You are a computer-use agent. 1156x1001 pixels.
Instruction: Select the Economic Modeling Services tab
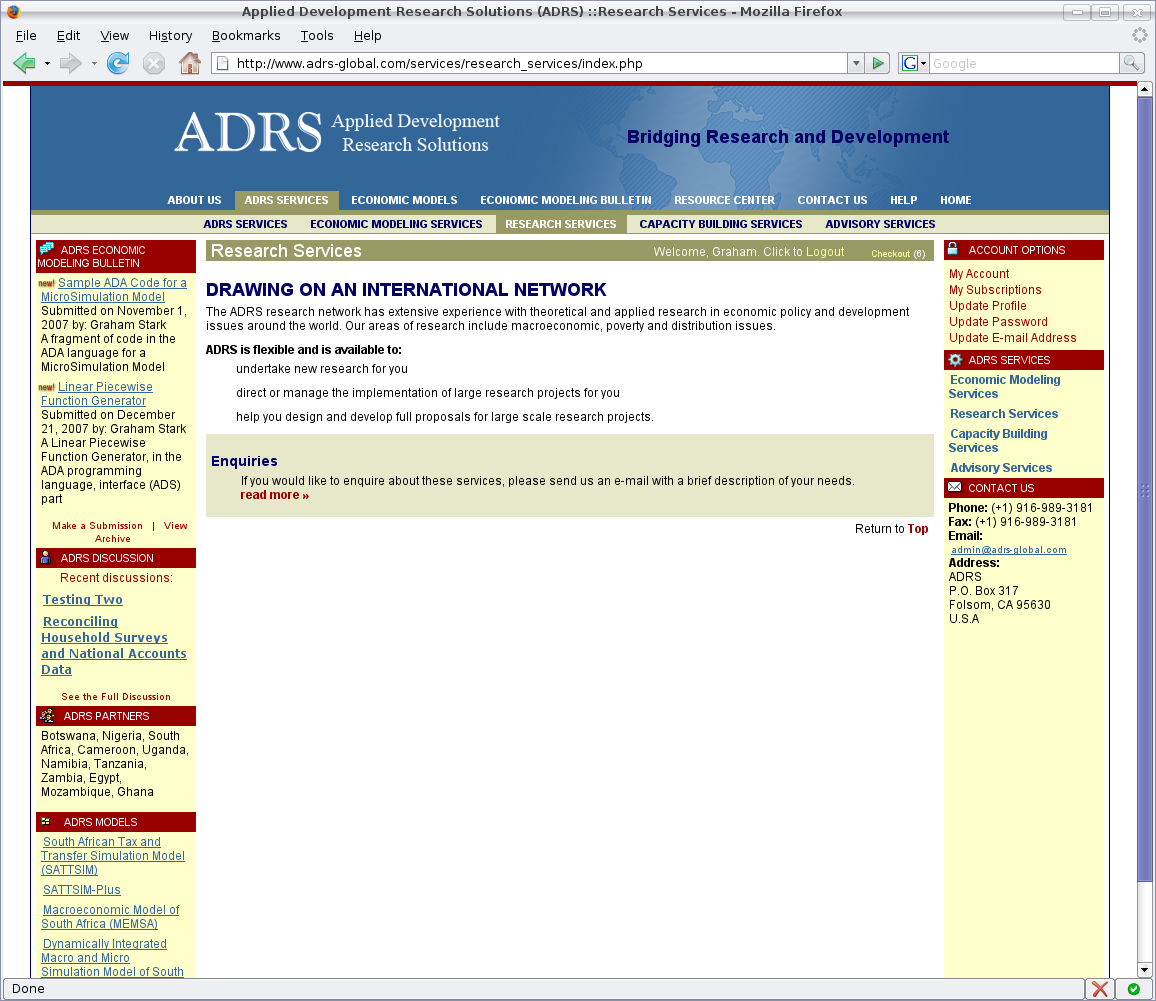click(x=396, y=224)
